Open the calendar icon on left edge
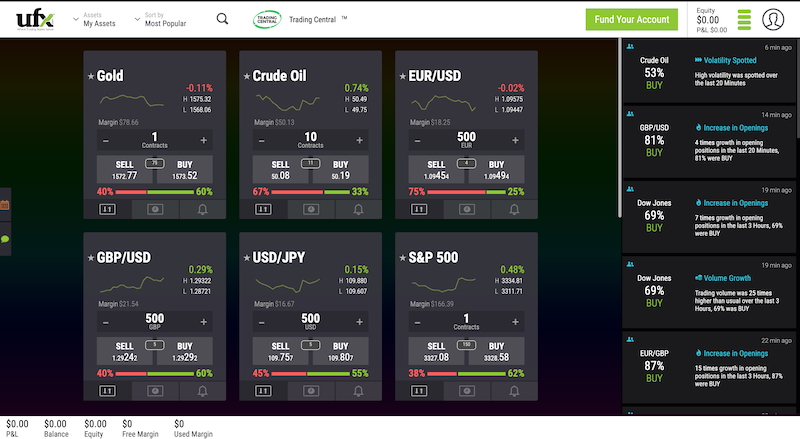 5,205
